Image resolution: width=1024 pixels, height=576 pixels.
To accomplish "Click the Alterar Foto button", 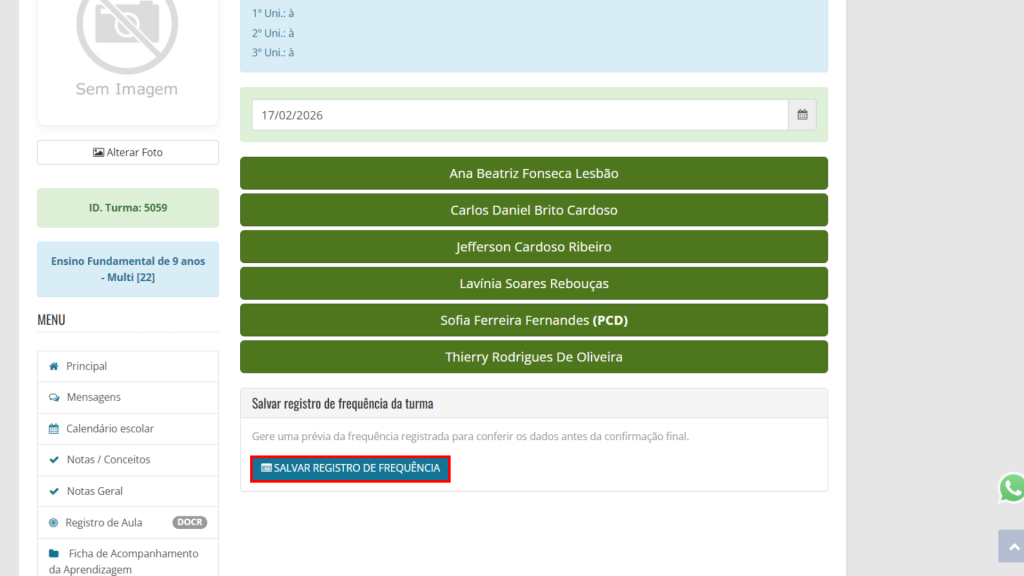I will coord(128,152).
